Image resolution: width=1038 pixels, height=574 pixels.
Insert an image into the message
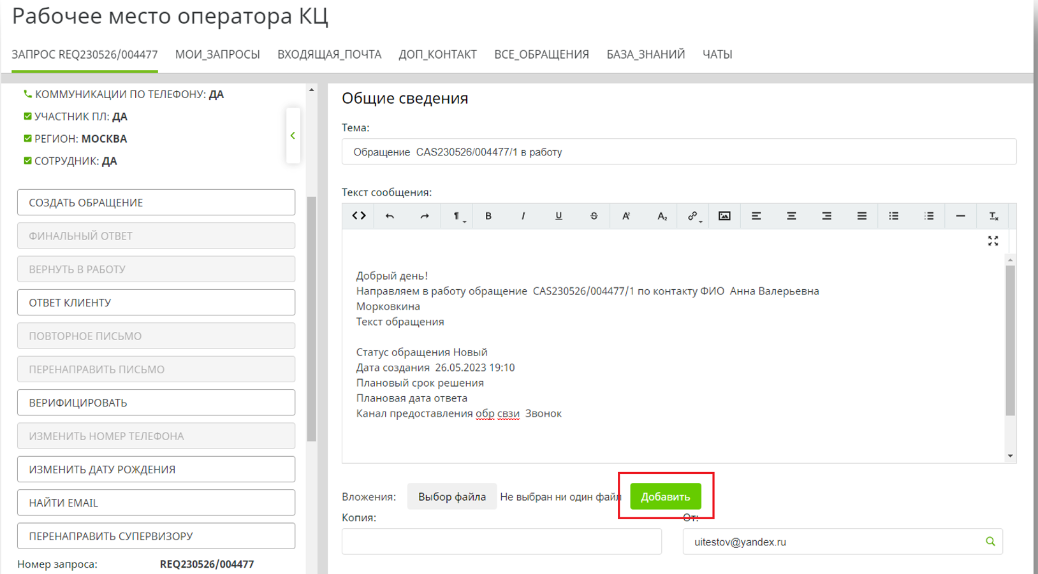pos(724,216)
